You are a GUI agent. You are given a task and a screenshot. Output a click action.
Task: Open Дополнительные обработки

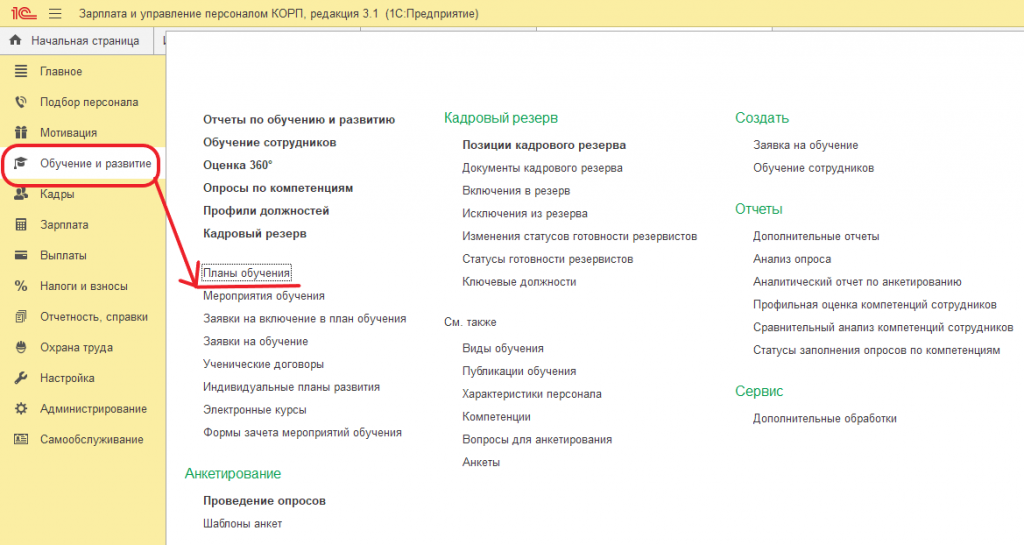coord(825,418)
